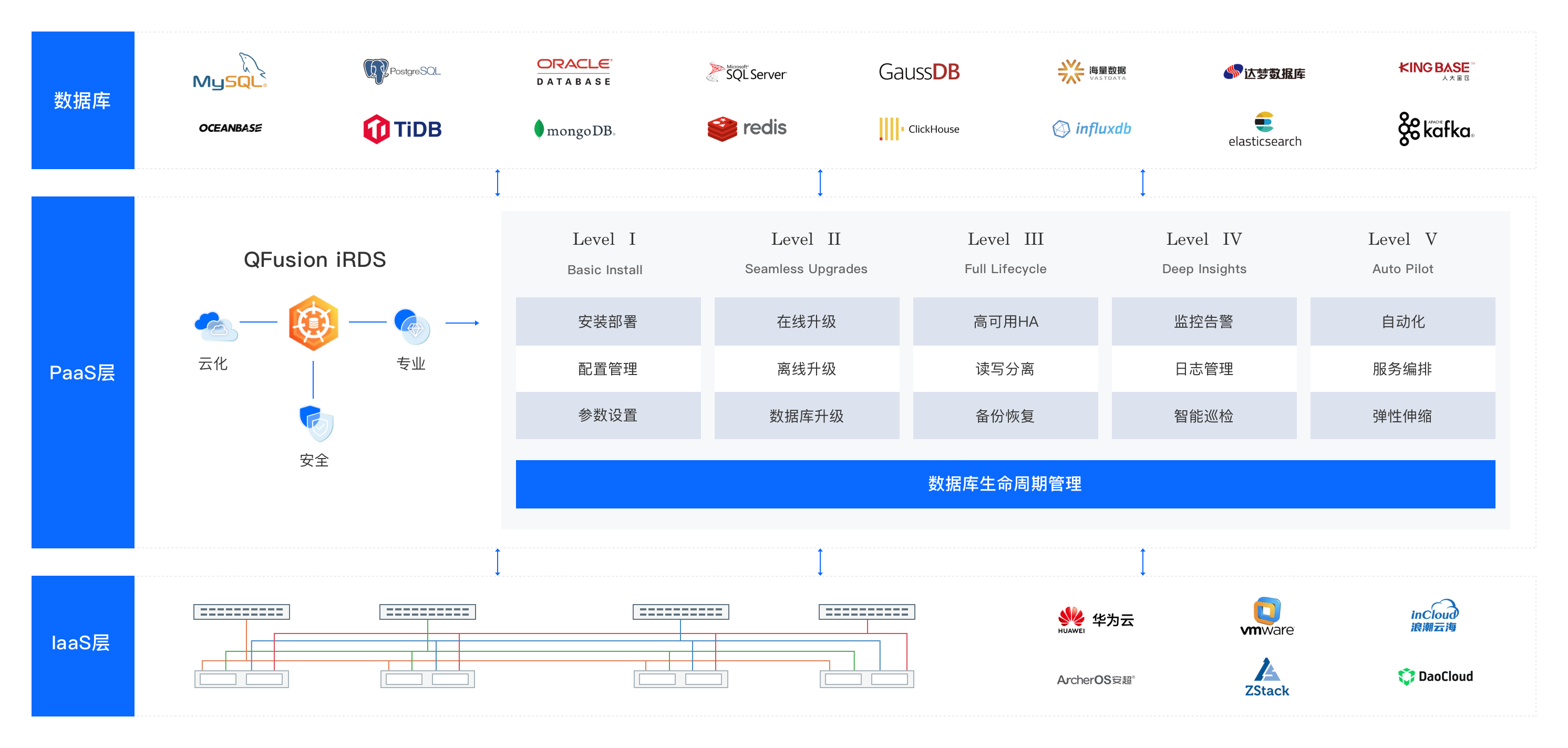The width and height of the screenshot is (1568, 748).
Task: Click the Level IV Deep Insights heading
Action: click(1204, 253)
